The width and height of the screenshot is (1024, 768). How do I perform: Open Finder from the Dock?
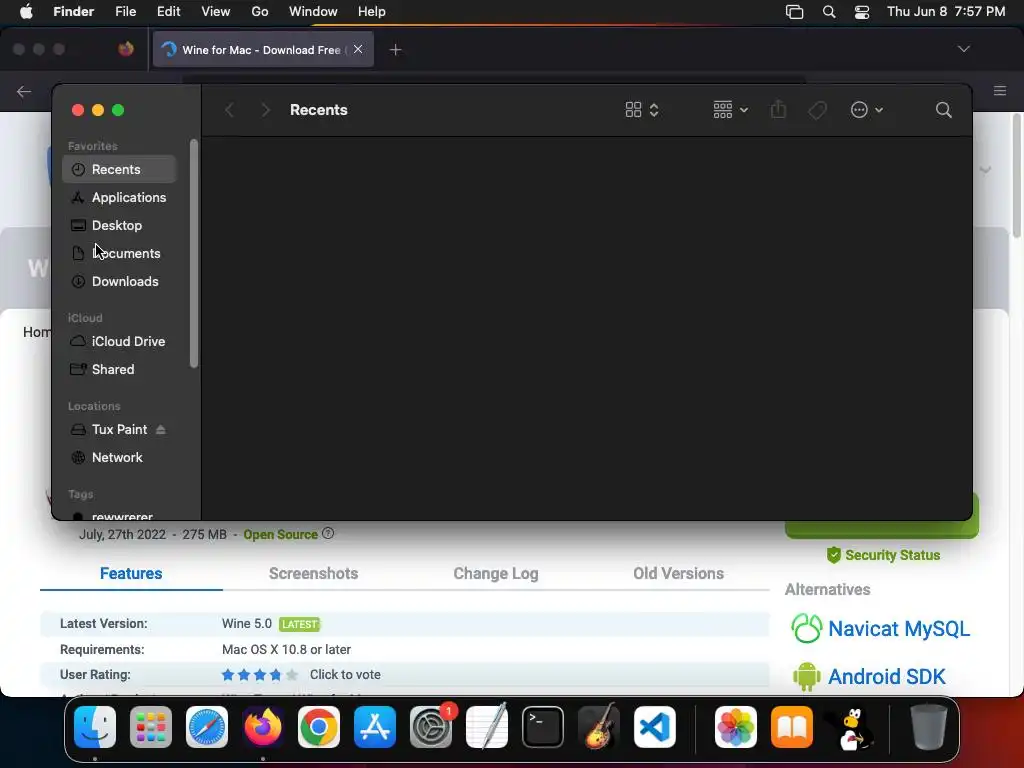pos(95,727)
